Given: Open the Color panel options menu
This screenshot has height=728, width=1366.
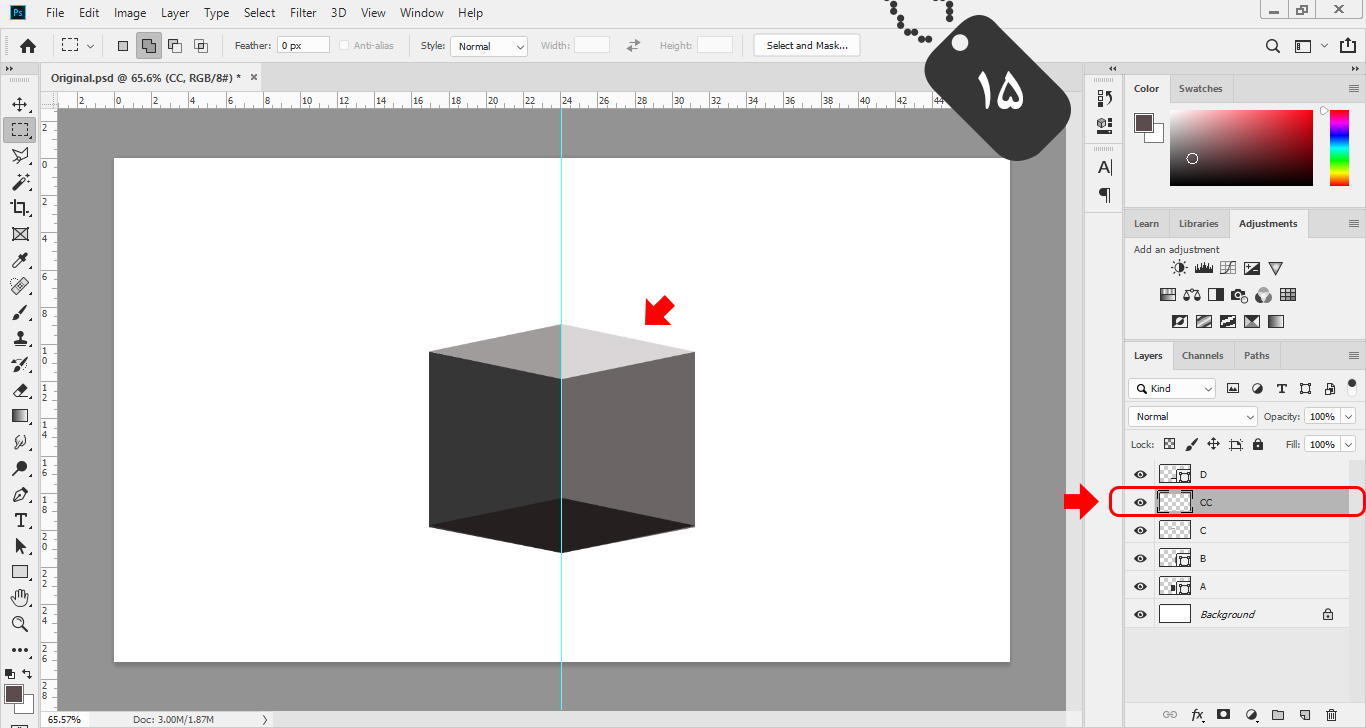Looking at the screenshot, I should click(1353, 88).
